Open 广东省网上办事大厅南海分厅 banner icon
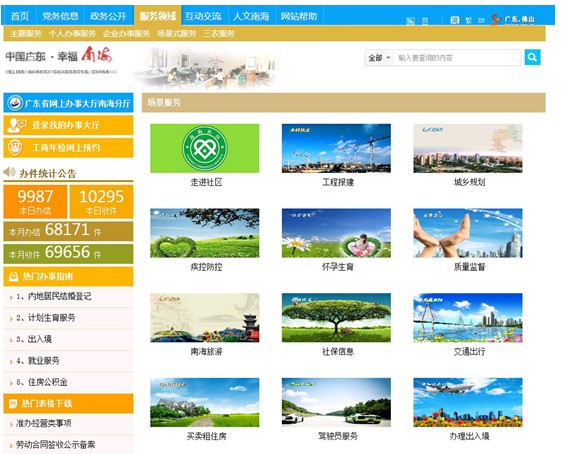The height and width of the screenshot is (454, 561). tap(15, 103)
